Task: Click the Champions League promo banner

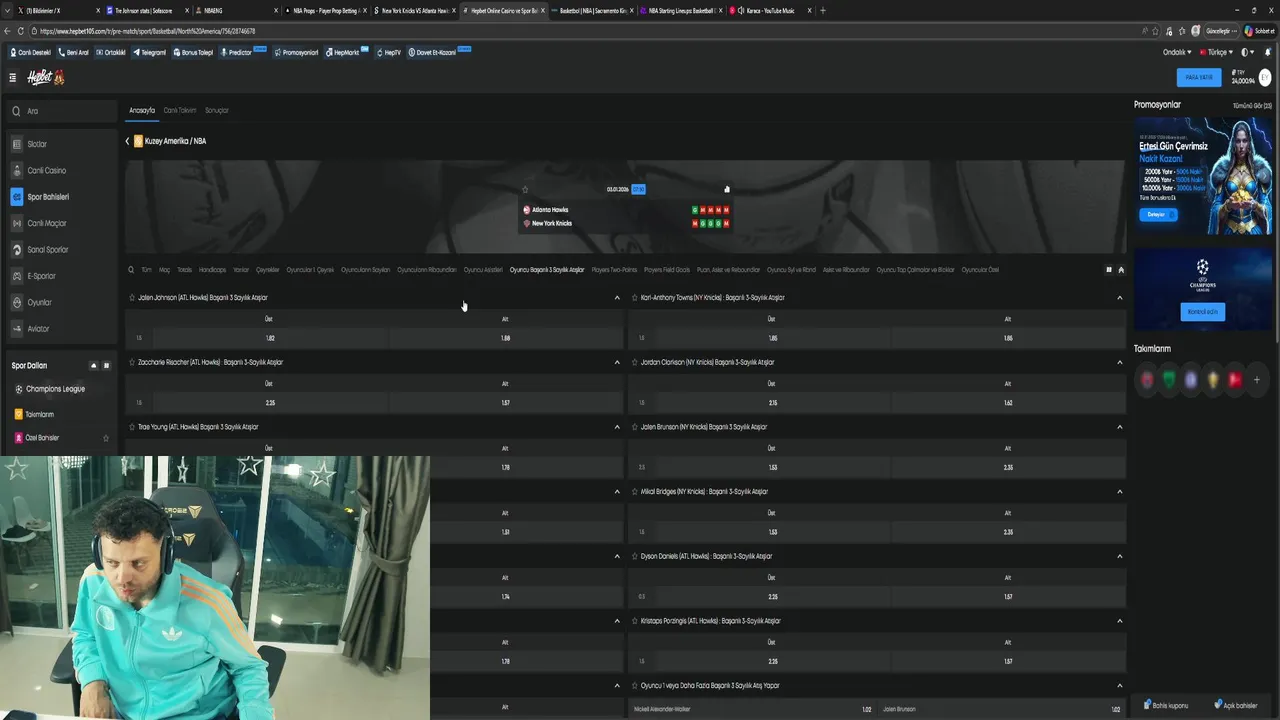Action: [1203, 290]
